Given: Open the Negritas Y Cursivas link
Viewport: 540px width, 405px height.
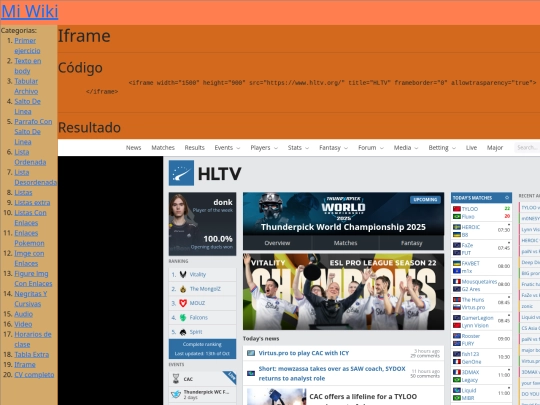Looking at the screenshot, I should click(31, 299).
